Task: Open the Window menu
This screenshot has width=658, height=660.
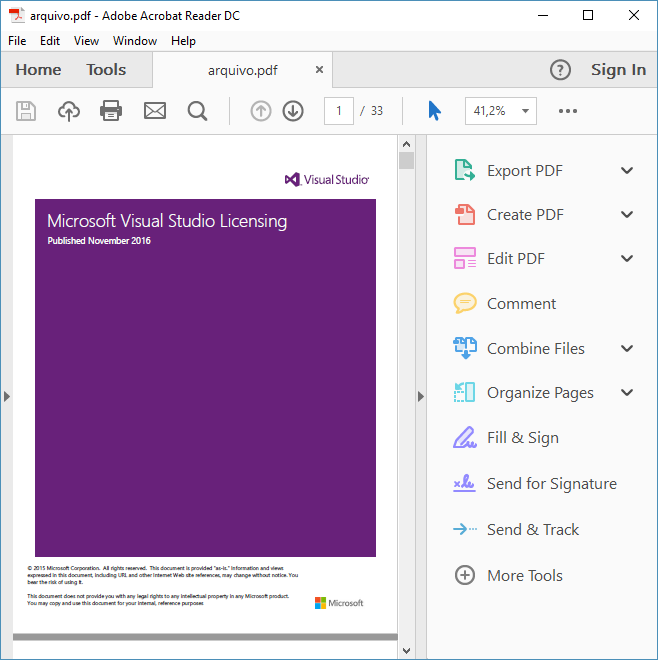Action: 135,41
